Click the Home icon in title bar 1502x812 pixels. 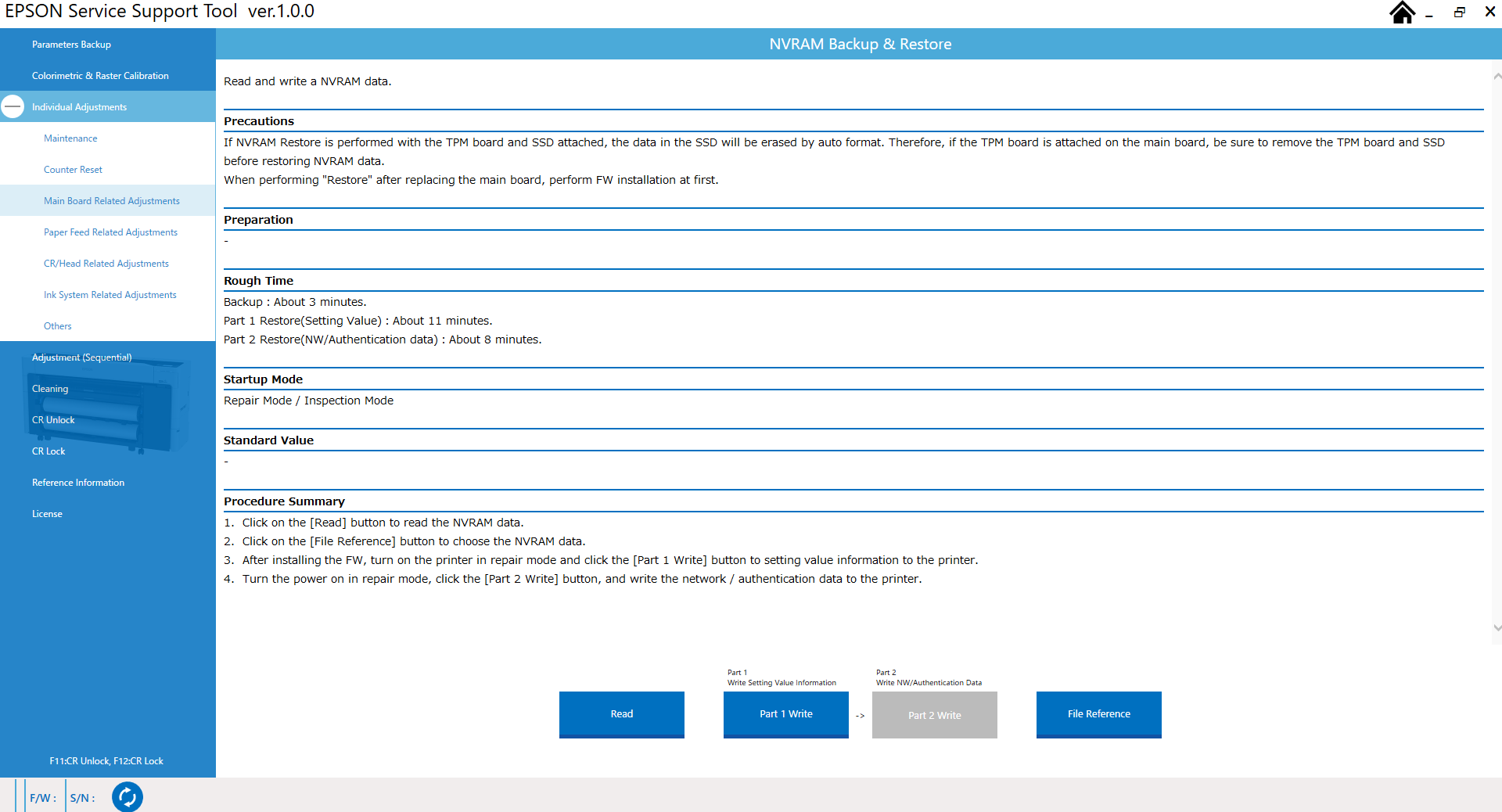[x=1402, y=13]
